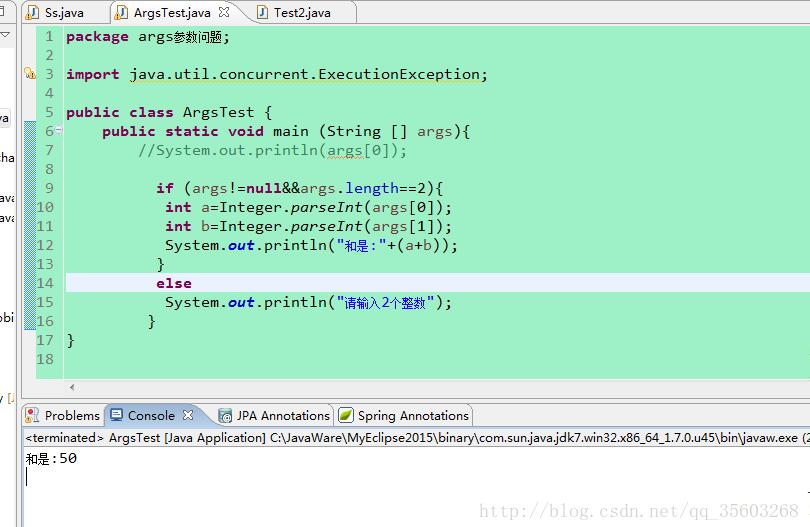
Task: Close the Console view
Action: (188, 415)
